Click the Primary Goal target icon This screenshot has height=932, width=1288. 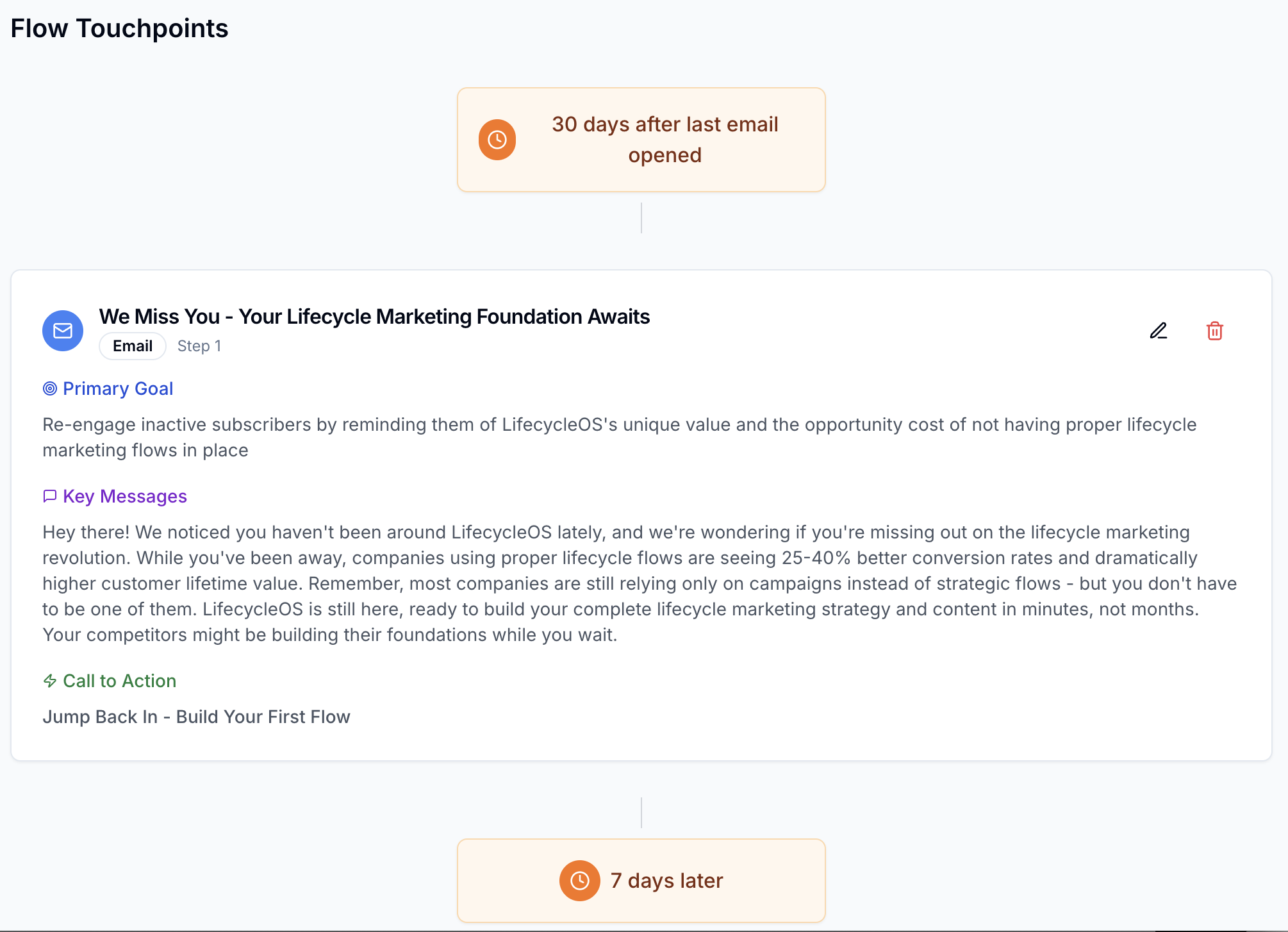click(x=50, y=388)
